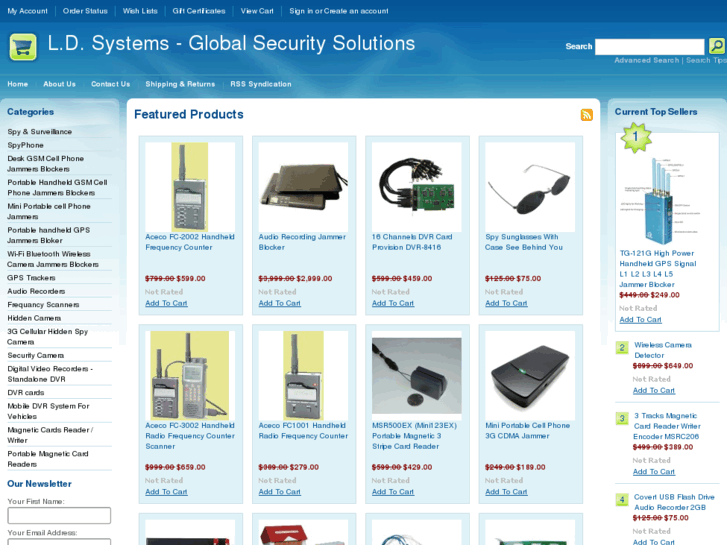
Task: Click the green magnifier search button
Action: [x=717, y=46]
